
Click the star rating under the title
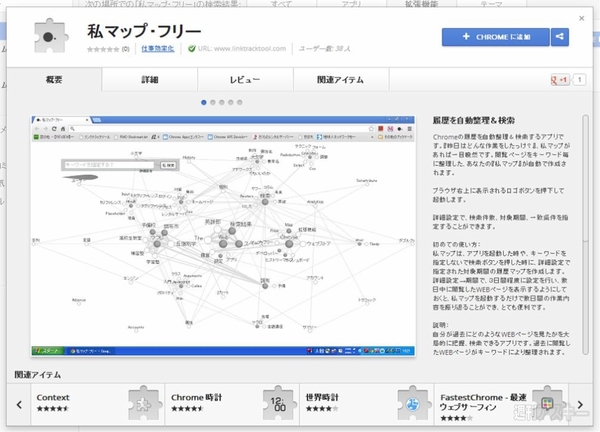pos(103,49)
